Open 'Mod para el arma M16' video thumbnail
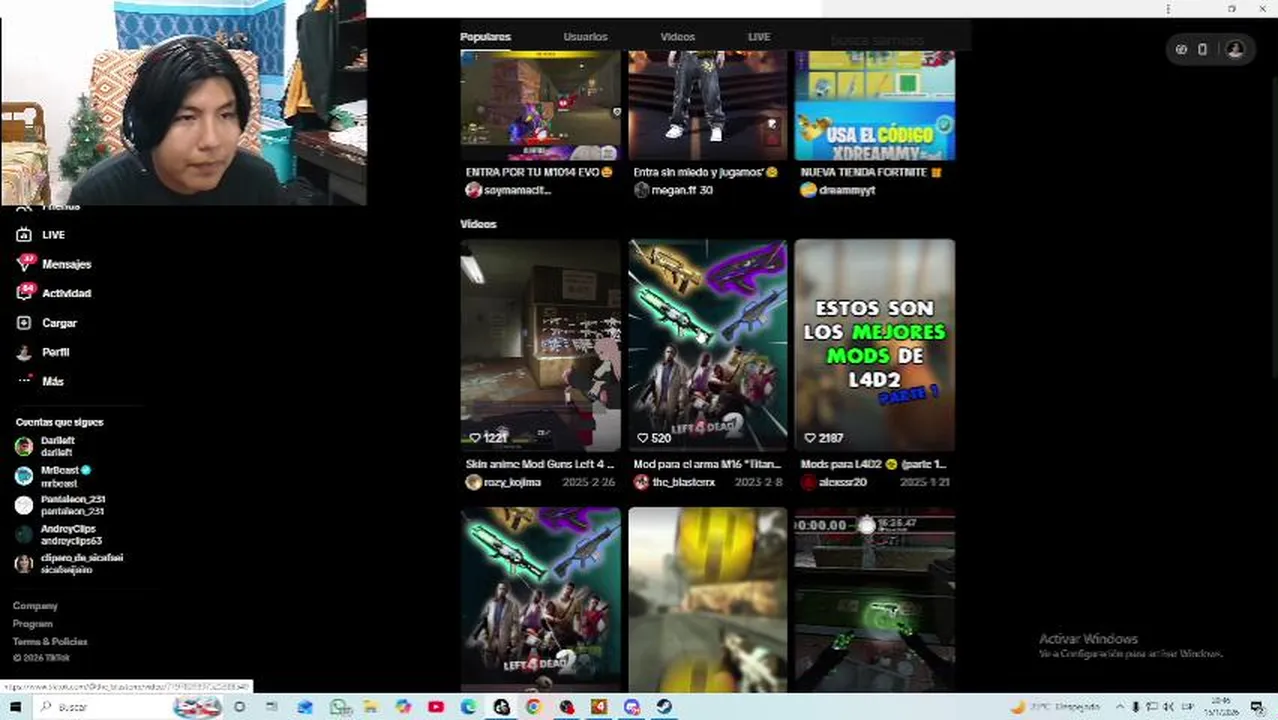Viewport: 1278px width, 720px height. pos(708,345)
